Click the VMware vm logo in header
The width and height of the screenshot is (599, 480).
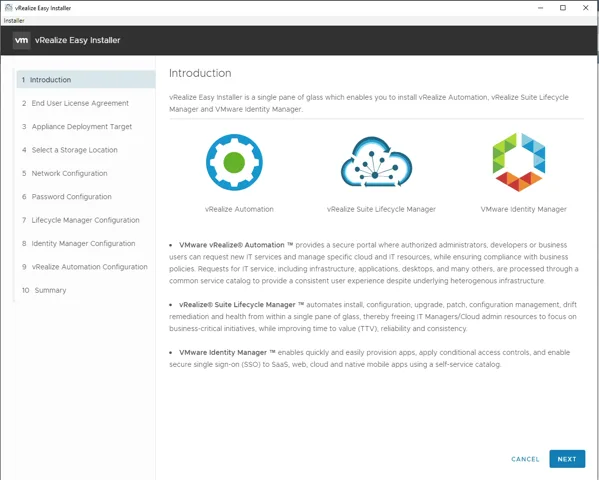[x=21, y=40]
